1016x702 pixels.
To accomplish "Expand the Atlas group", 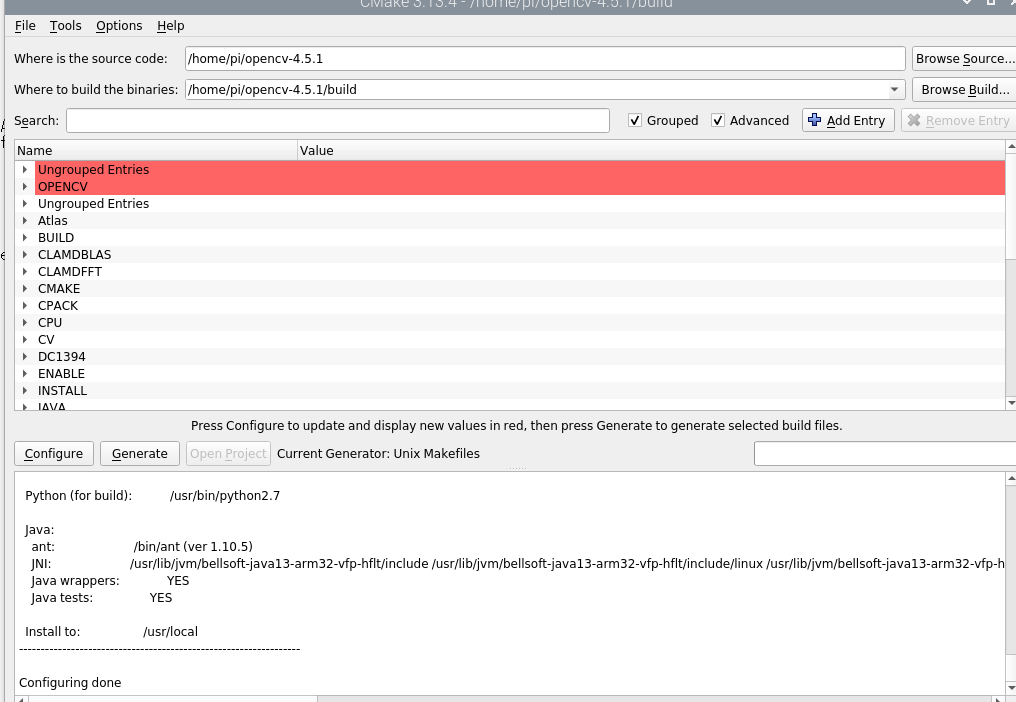I will [25, 220].
